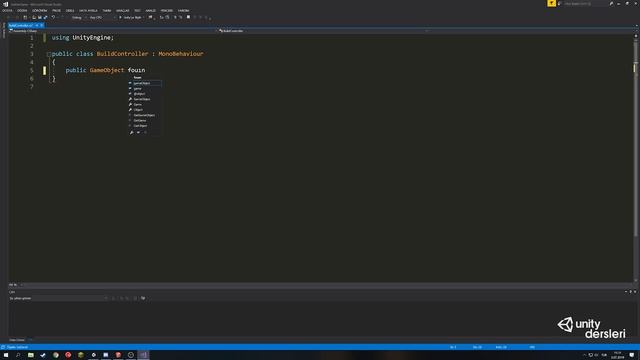Image resolution: width=640 pixels, height=360 pixels.
Task: Click 'UnityEngine' in the using statement
Action: [x=91, y=38]
